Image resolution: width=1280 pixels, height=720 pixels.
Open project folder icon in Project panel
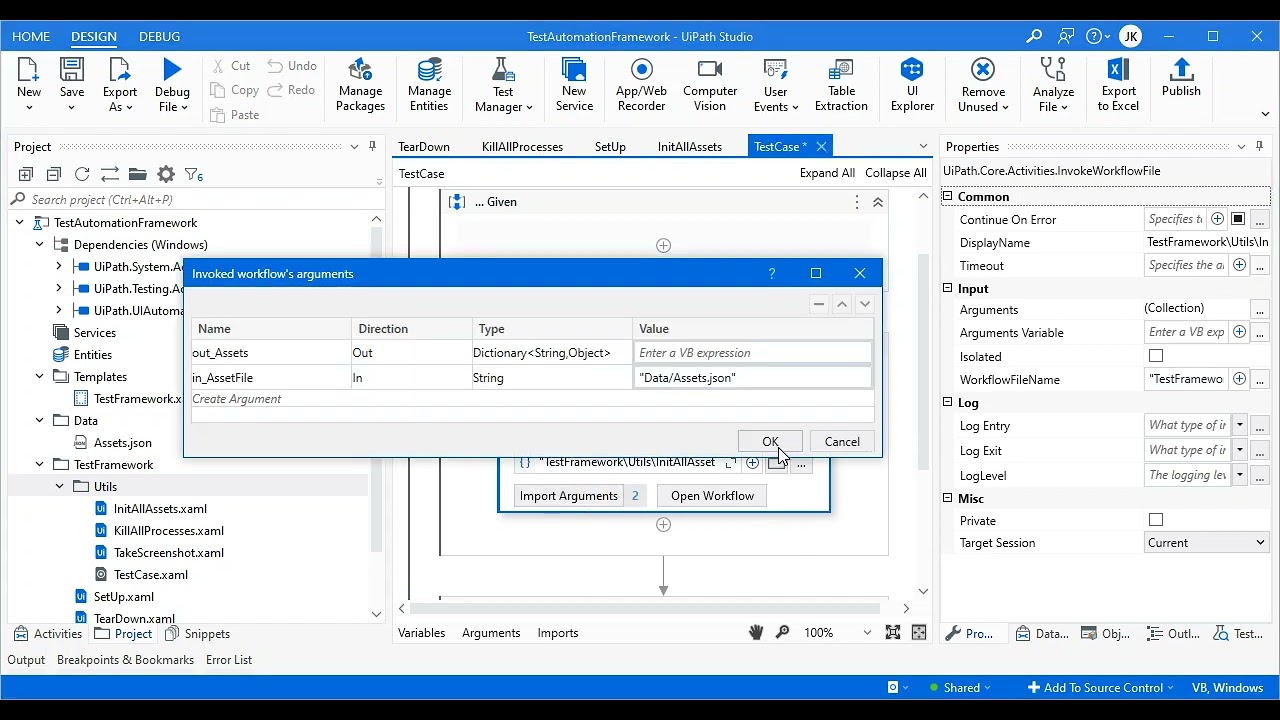coord(138,174)
